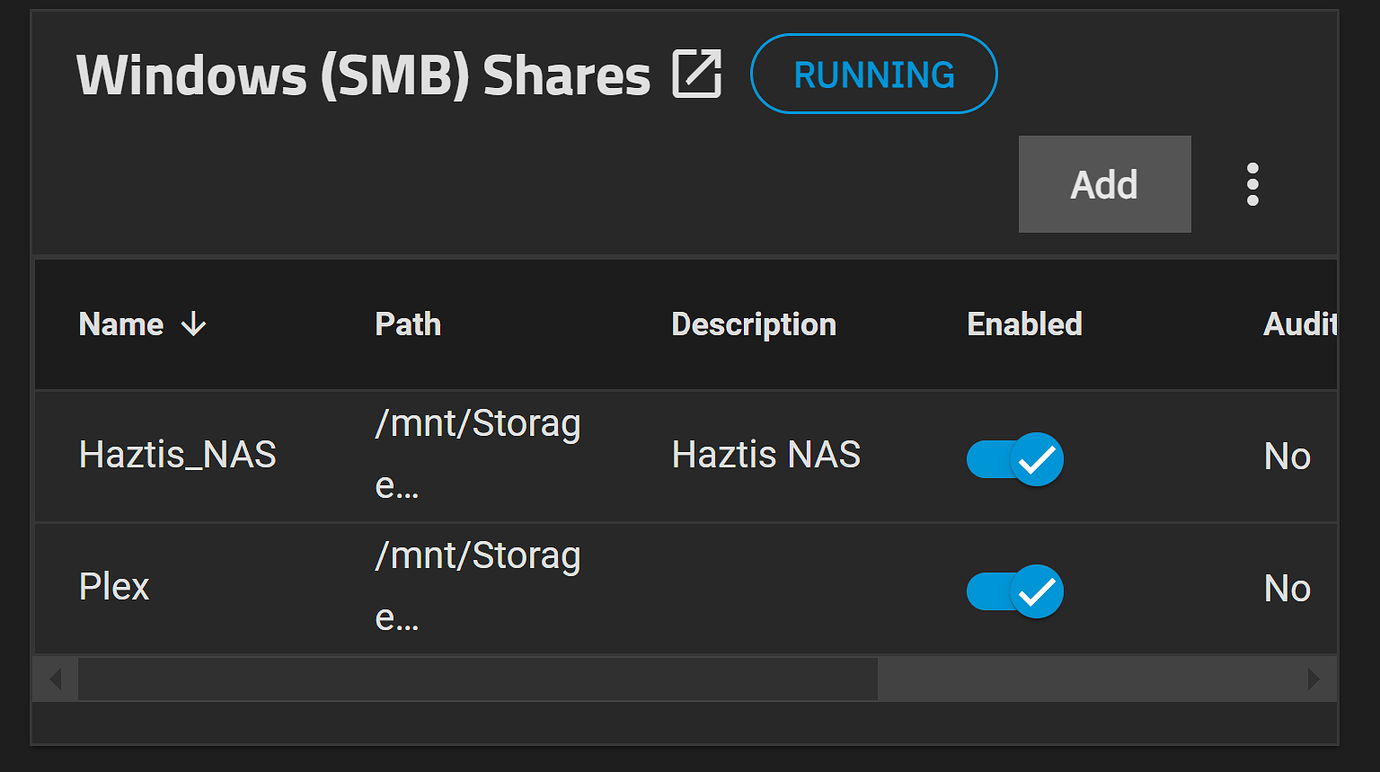
Task: Disable the Plex share toggle
Action: (1015, 591)
